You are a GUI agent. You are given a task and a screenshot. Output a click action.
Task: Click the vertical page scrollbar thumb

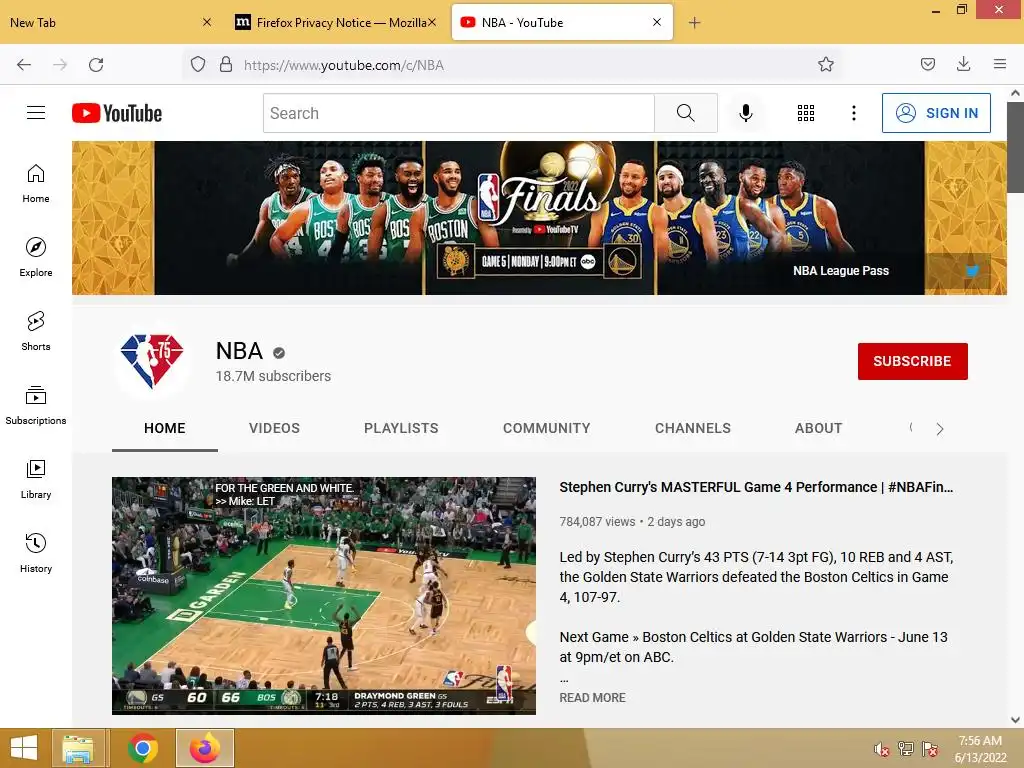pos(1015,147)
